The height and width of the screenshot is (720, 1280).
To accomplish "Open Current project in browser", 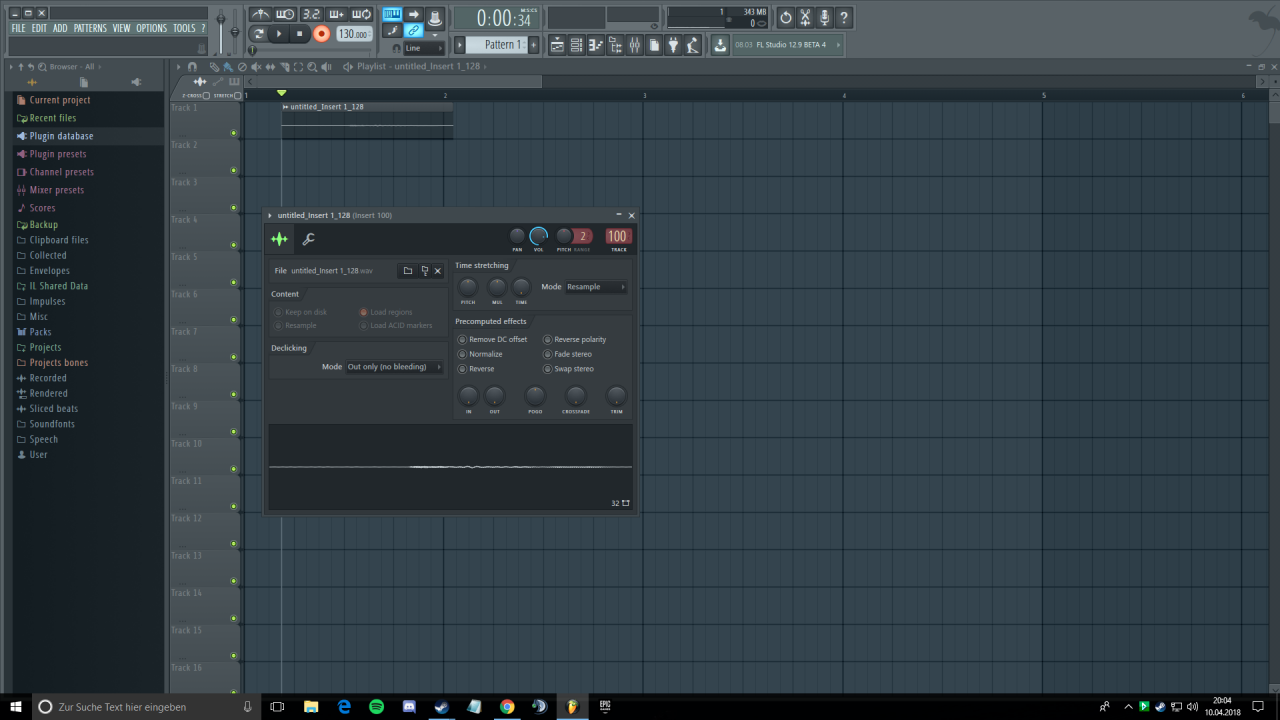I will (x=60, y=100).
